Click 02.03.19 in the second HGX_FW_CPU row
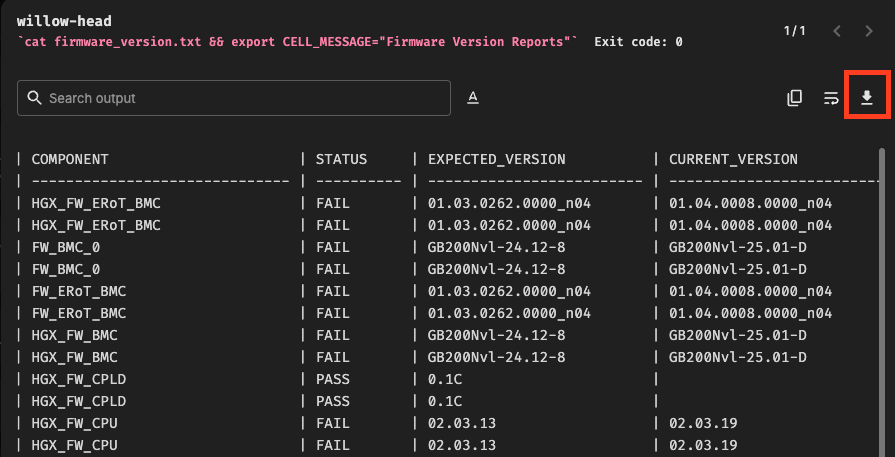 703,445
